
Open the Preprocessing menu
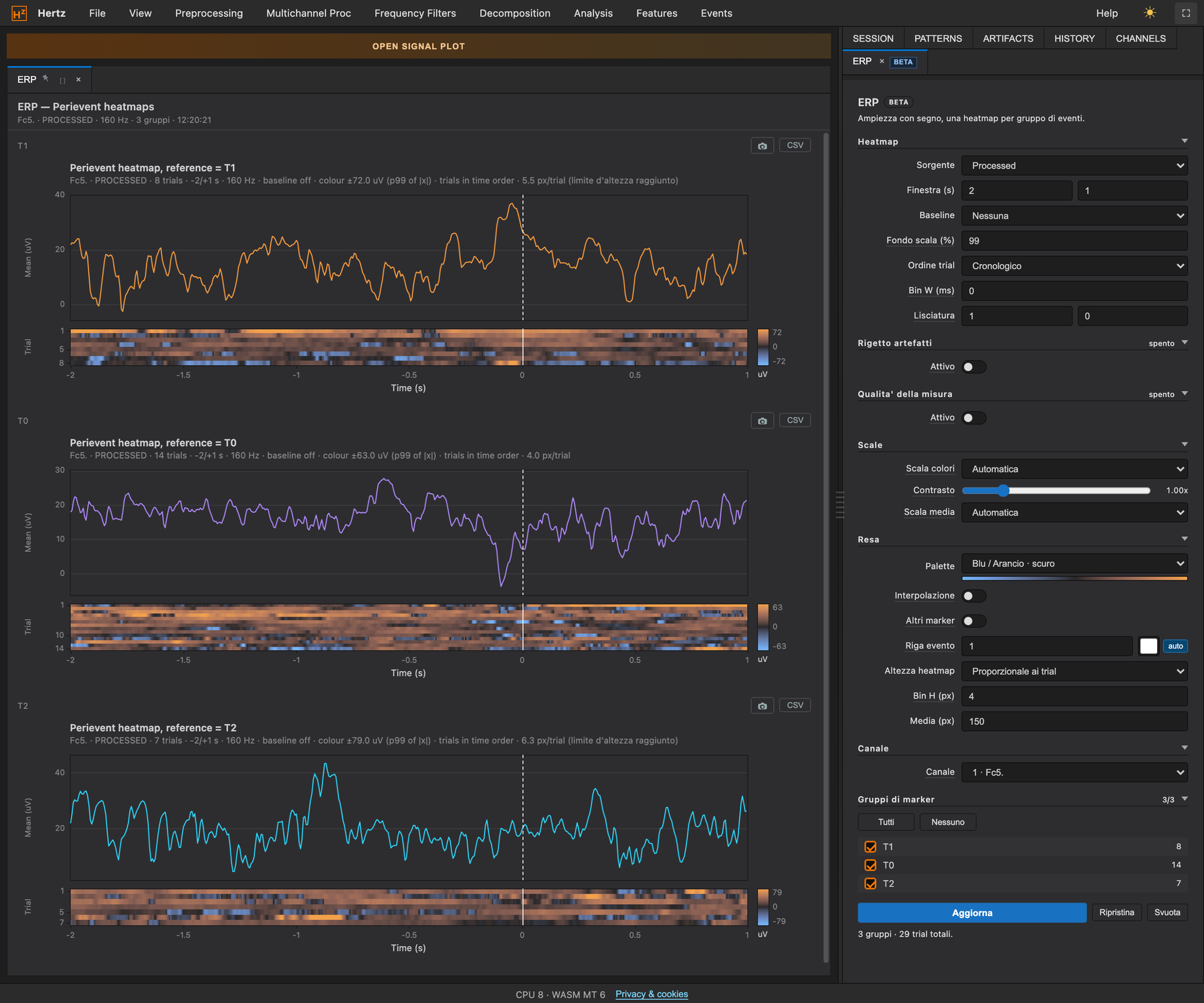[x=209, y=13]
